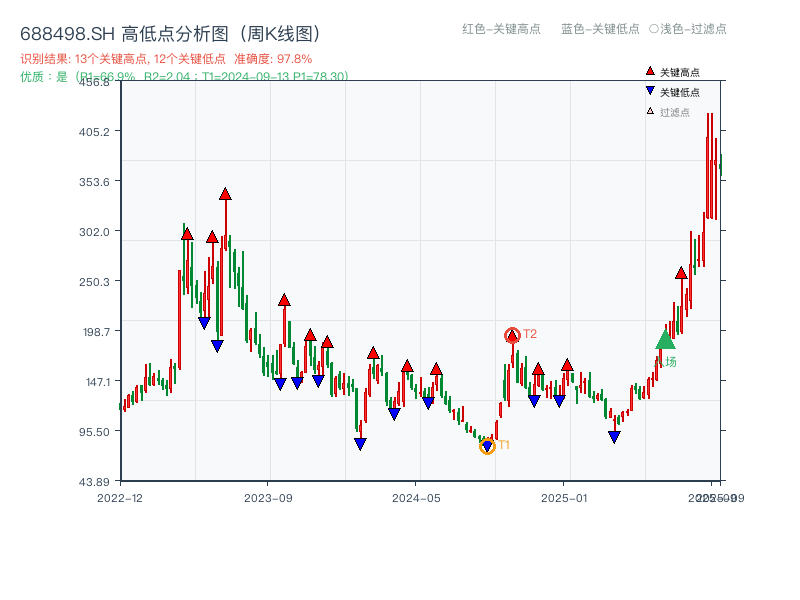This screenshot has height=600, width=800.
Task: Click the T2 circled red high-point marker
Action: pos(511,333)
